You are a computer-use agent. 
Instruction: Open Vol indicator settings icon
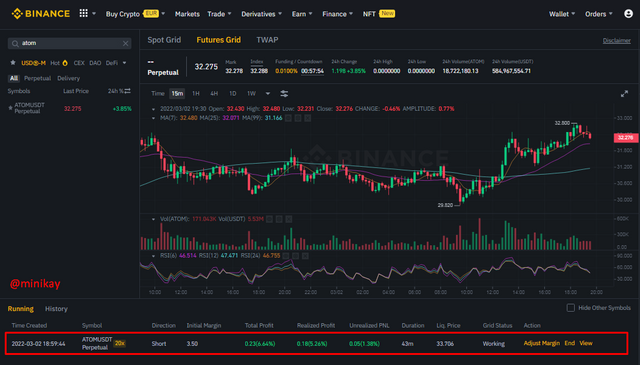click(279, 219)
